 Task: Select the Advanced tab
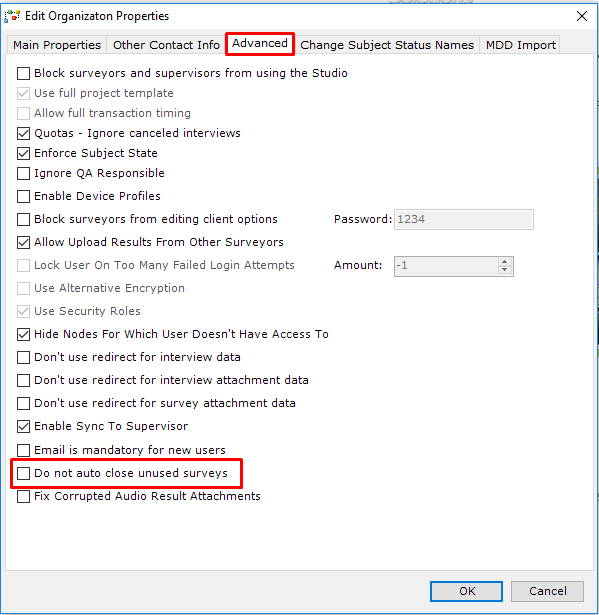point(260,43)
